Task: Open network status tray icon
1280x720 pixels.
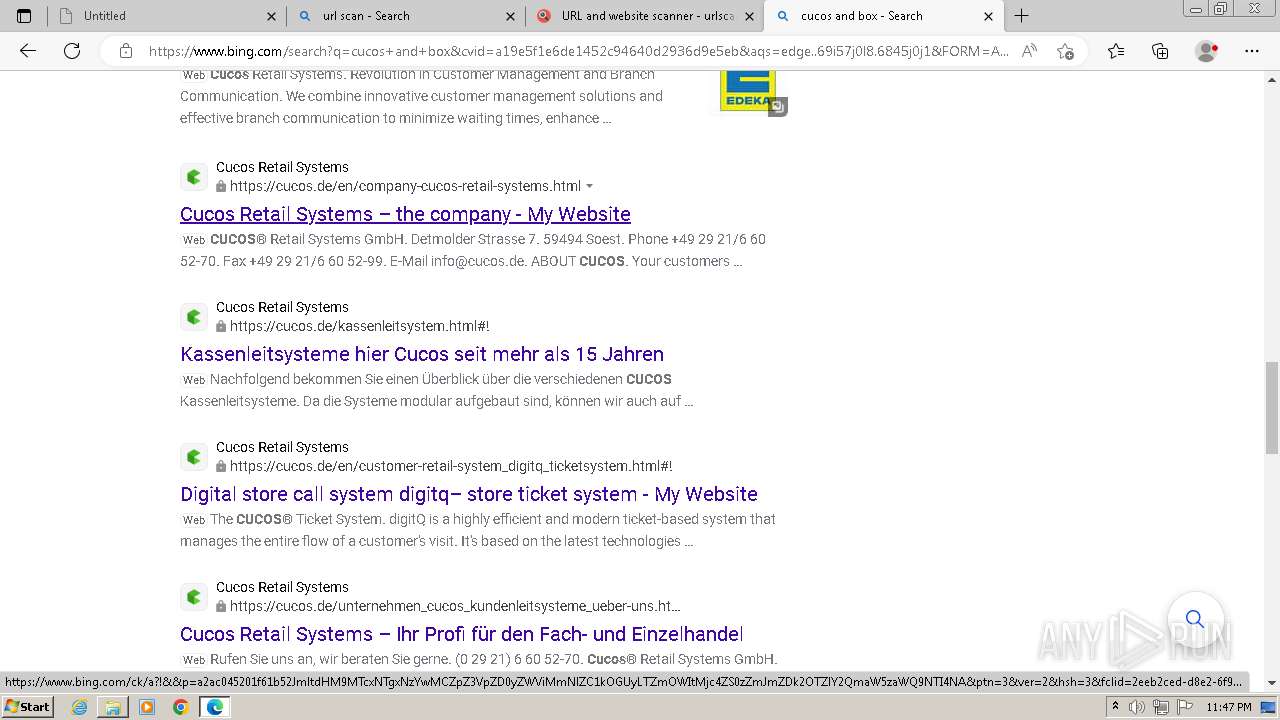Action: pyautogui.click(x=1160, y=707)
